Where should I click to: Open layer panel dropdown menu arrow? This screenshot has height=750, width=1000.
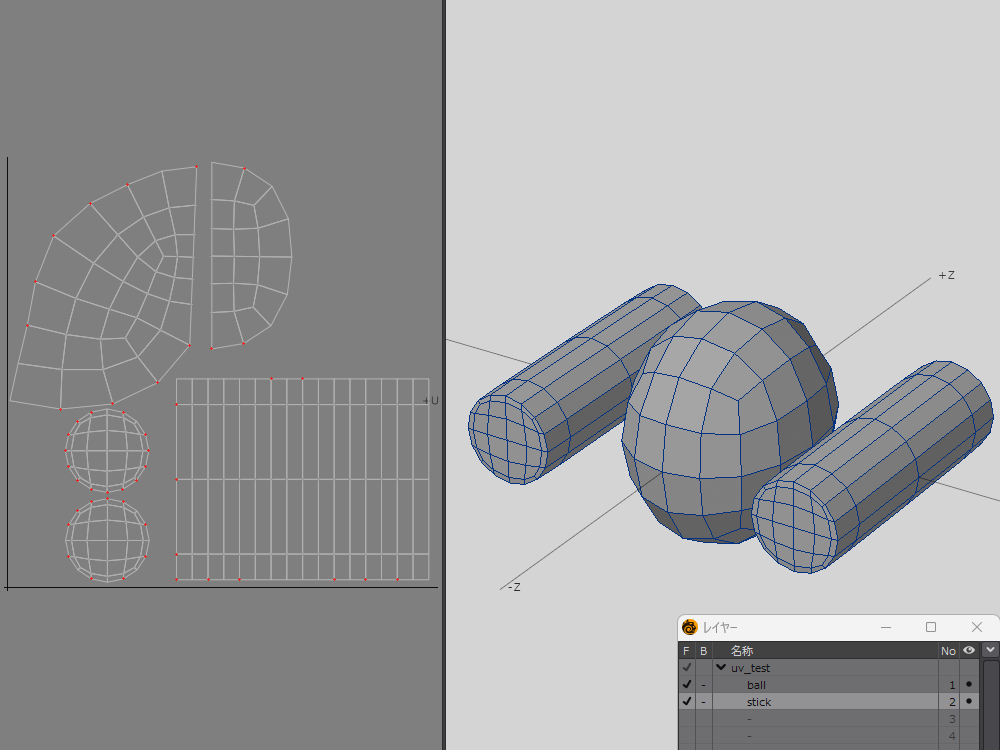(990, 650)
